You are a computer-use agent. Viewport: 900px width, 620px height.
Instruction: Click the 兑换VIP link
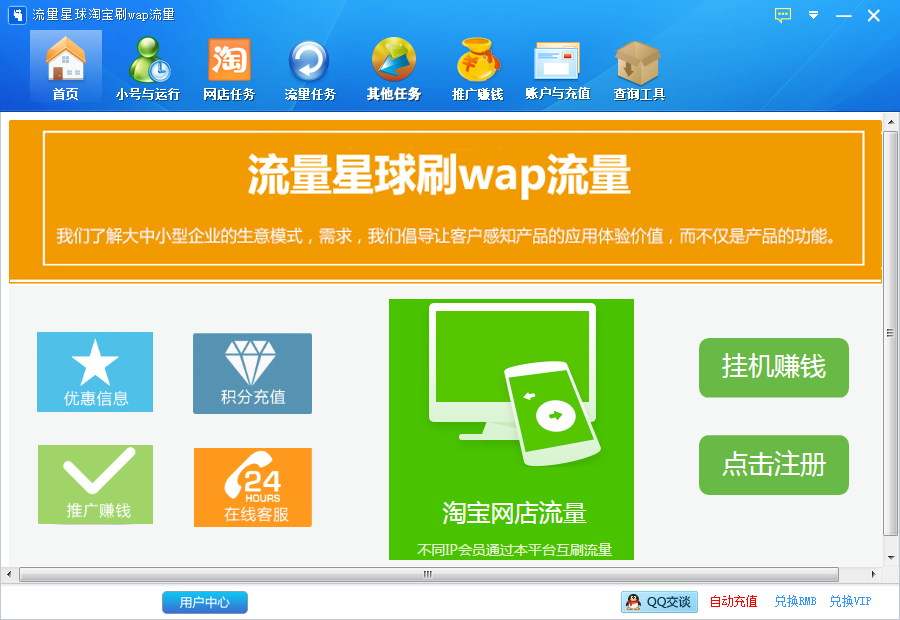pos(851,602)
